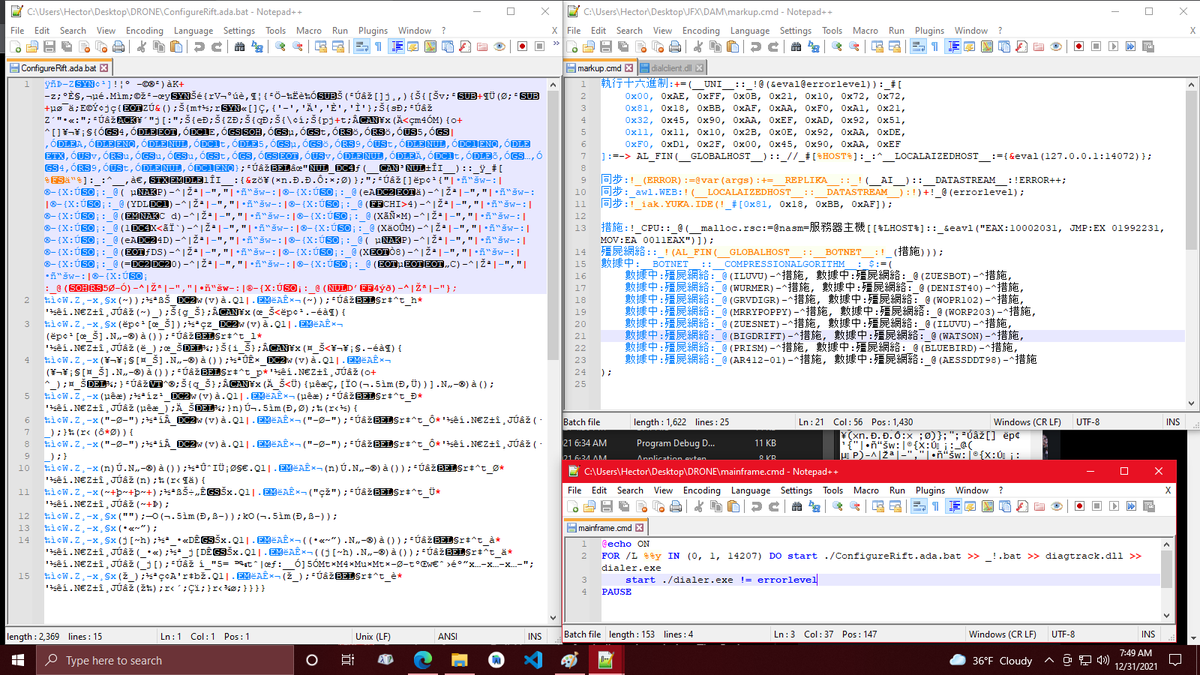Toggle Word Wrap in the ConfigureRift window toolbar

pyautogui.click(x=361, y=46)
